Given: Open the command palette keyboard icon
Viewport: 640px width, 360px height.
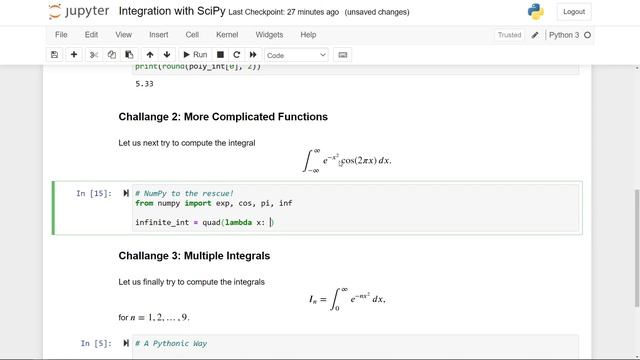Looking at the screenshot, I should tap(343, 55).
